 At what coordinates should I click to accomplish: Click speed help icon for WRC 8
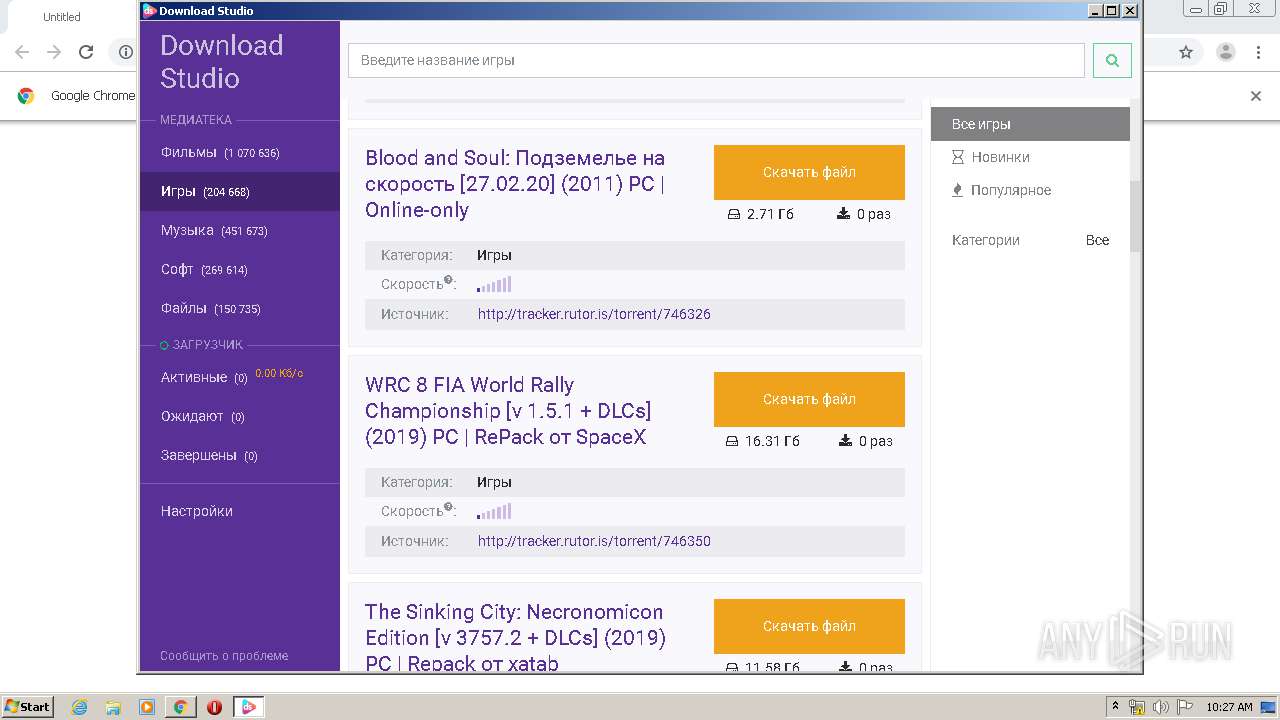(x=449, y=508)
